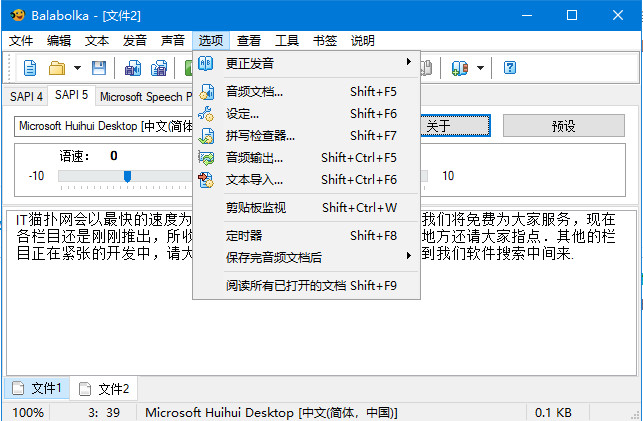Open 设定... settings entry
Image resolution: width=643 pixels, height=421 pixels.
[x=306, y=114]
